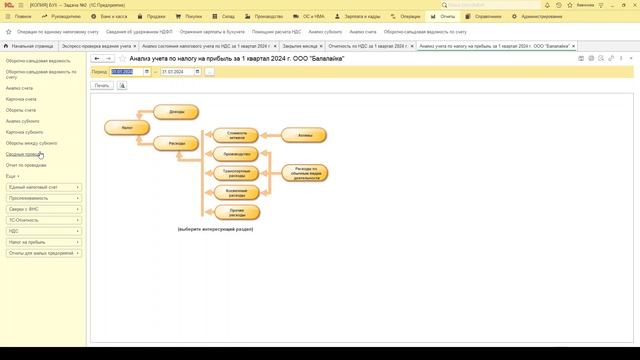Screen dimensions: 640x360
Task: Open the 1C main menu hamburger icon
Action: (21, 5)
